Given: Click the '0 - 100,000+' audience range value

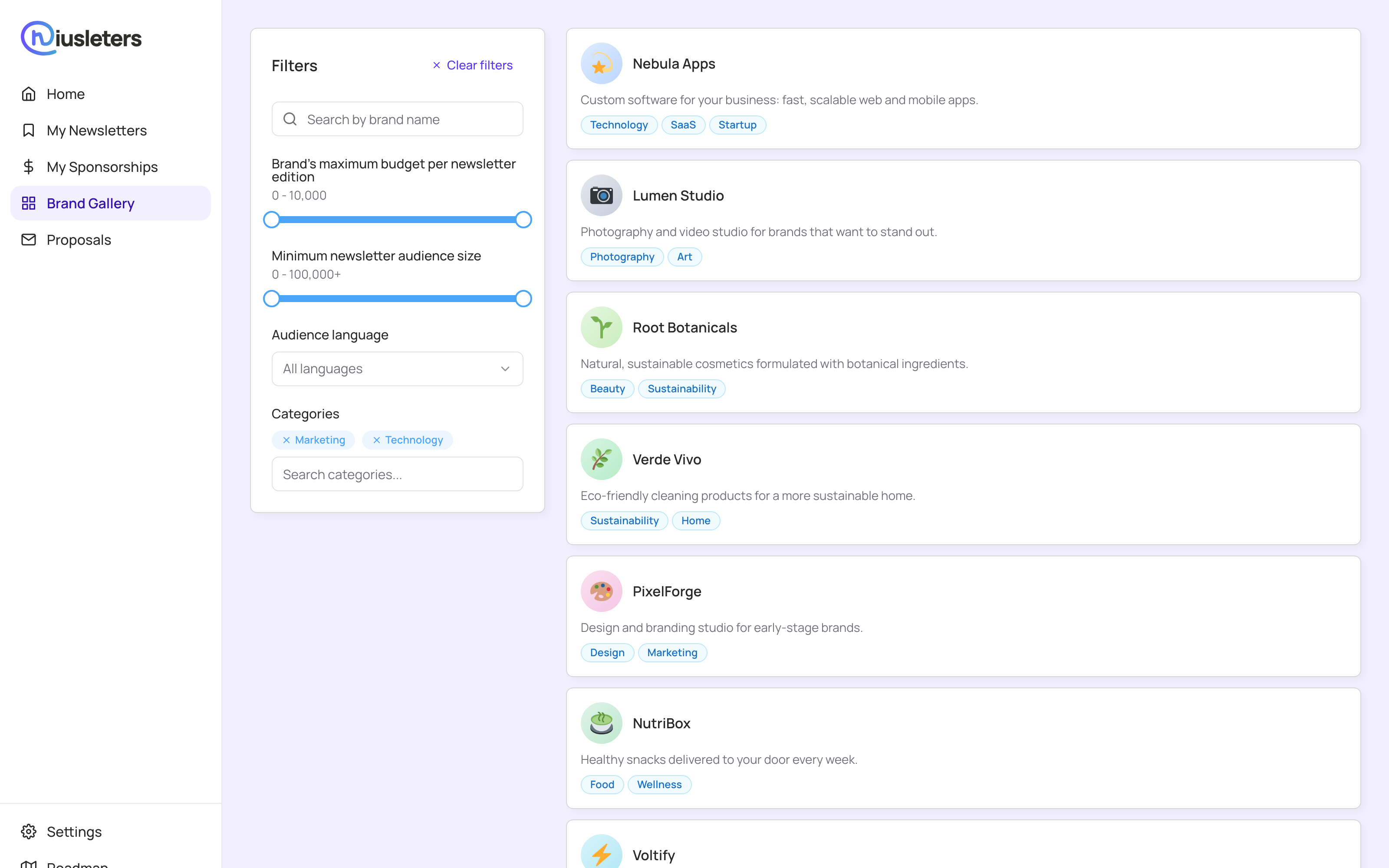Looking at the screenshot, I should click(306, 274).
